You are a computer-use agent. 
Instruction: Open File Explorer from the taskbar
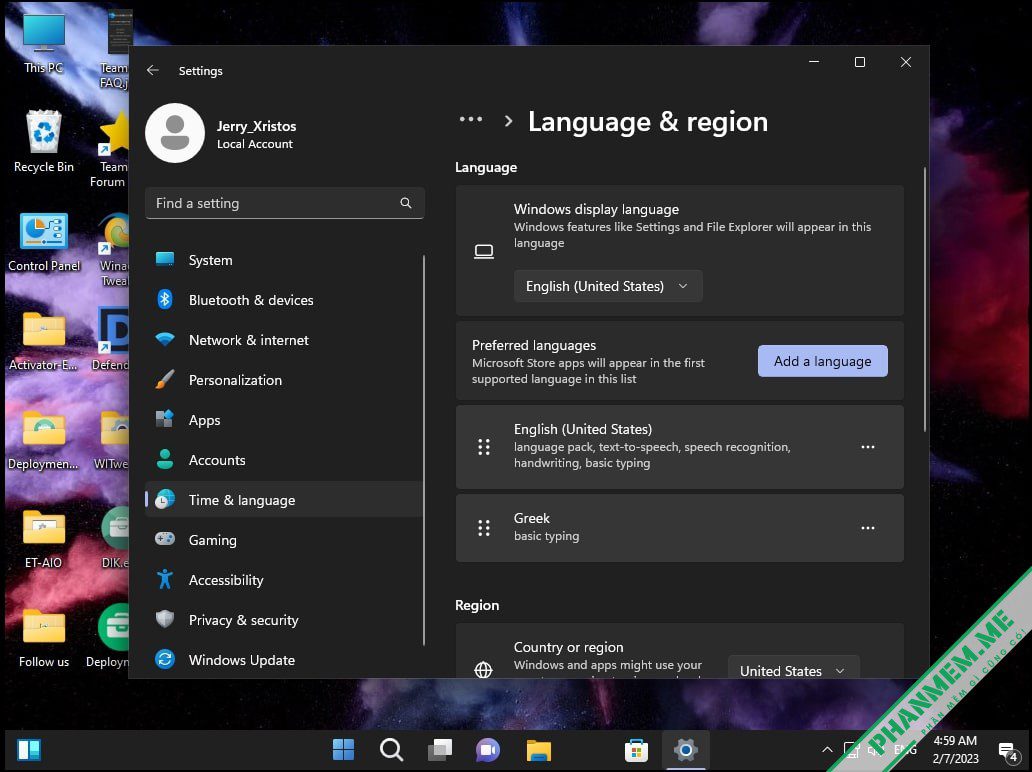(538, 750)
